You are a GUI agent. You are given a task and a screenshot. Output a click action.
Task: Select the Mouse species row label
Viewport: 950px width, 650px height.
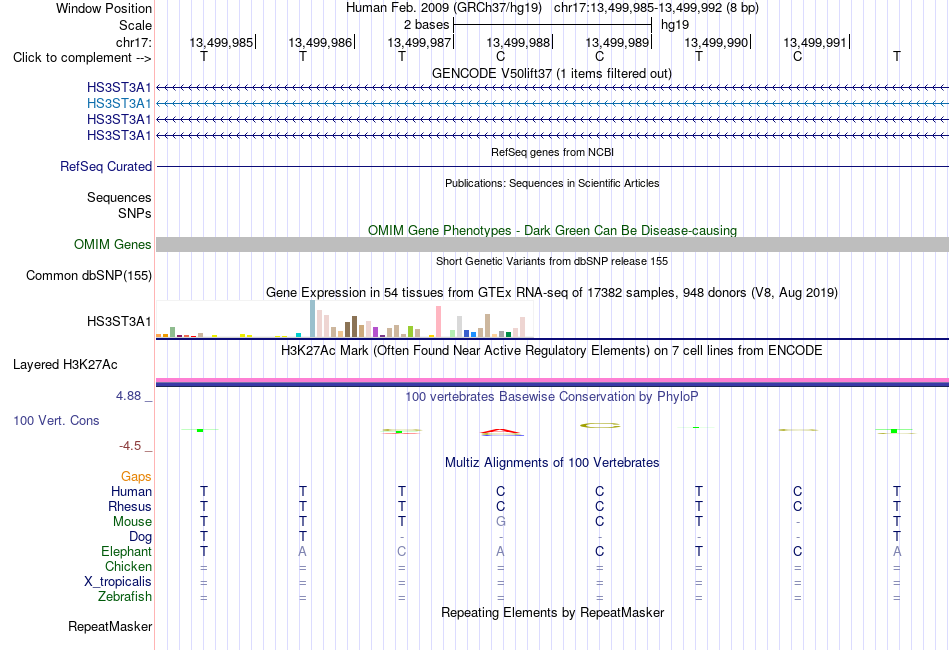tap(132, 522)
